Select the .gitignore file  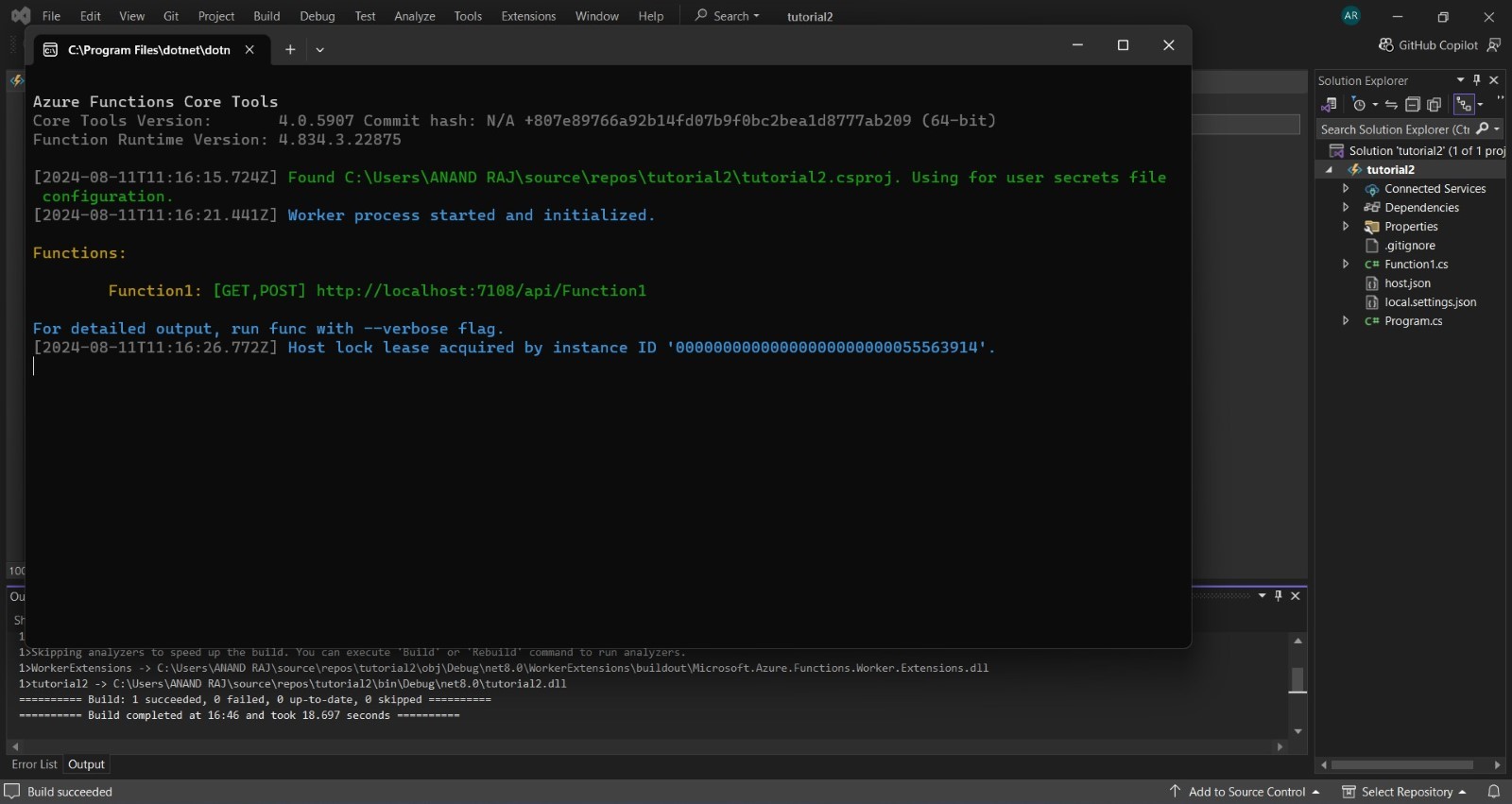click(1409, 246)
